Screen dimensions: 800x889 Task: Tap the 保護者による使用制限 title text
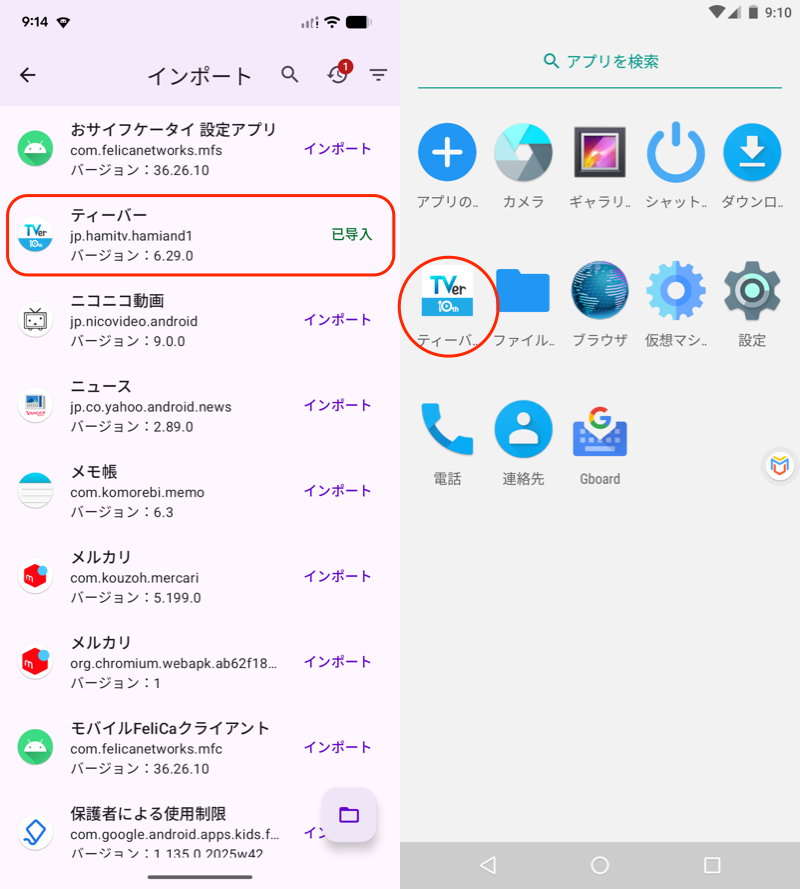point(148,814)
